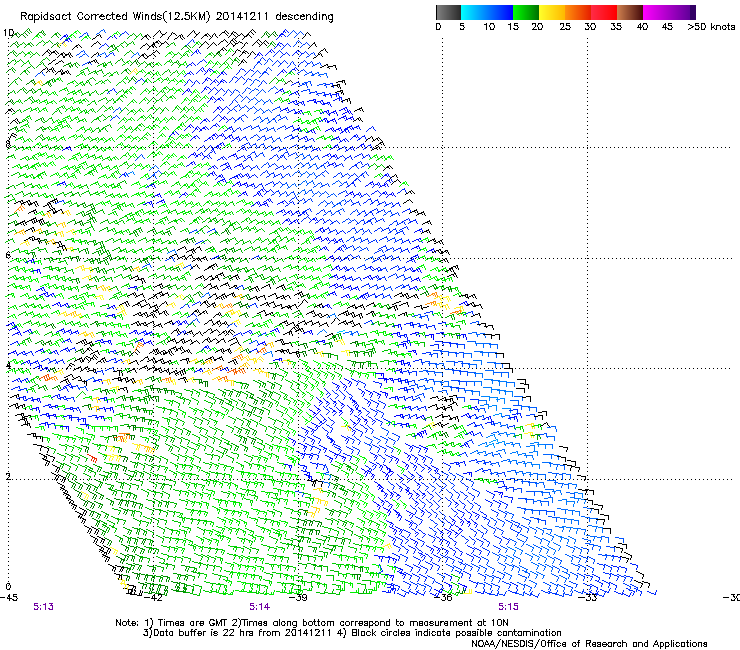This screenshot has height=650, width=740.
Task: Click the longitude axis label '-33'
Action: (x=588, y=598)
